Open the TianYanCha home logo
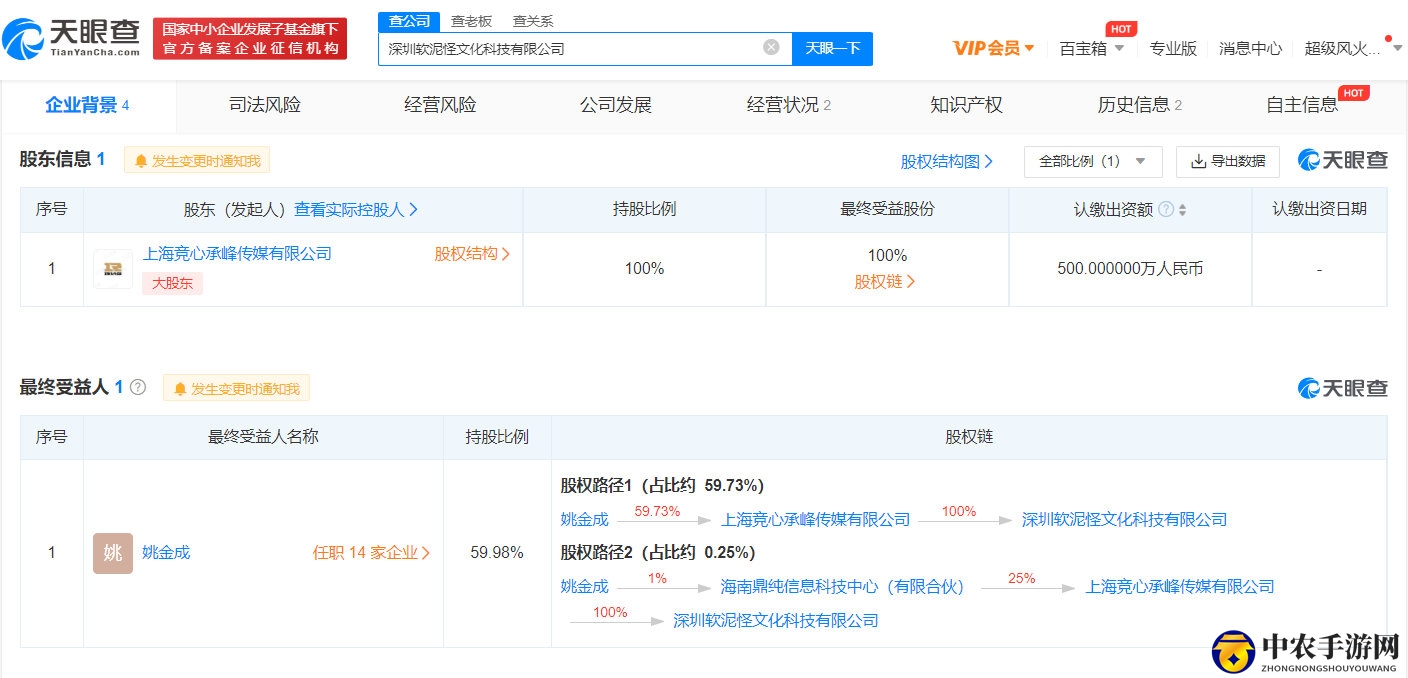The height and width of the screenshot is (678, 1408). click(x=72, y=39)
